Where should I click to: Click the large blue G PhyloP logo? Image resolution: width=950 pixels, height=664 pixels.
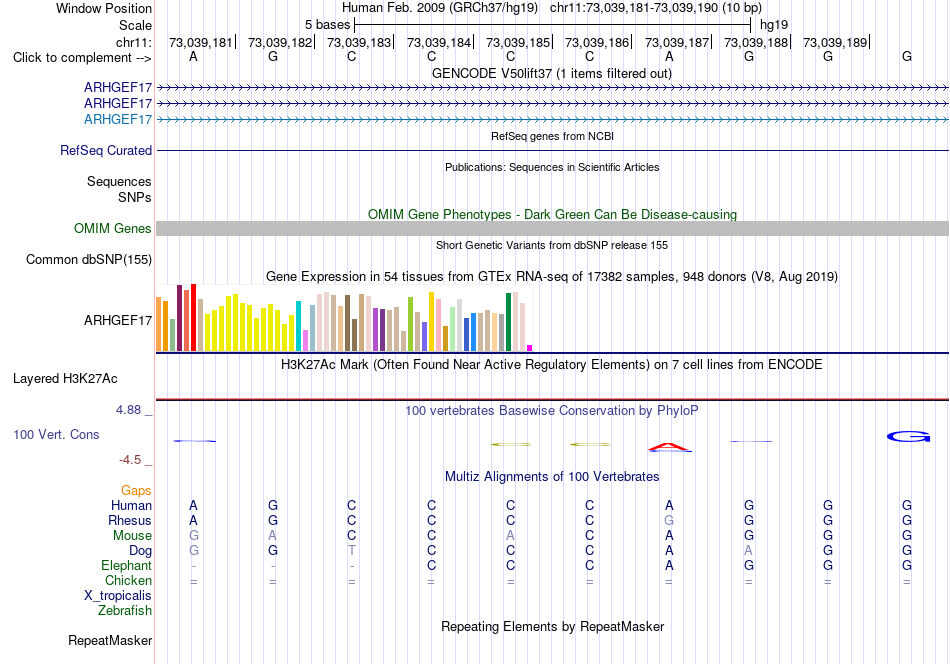click(x=908, y=436)
